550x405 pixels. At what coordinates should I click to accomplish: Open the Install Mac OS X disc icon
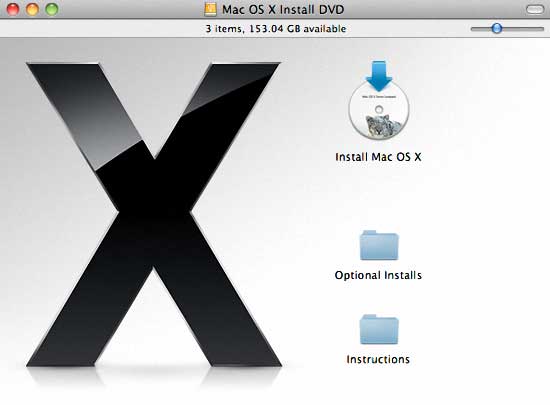(378, 100)
